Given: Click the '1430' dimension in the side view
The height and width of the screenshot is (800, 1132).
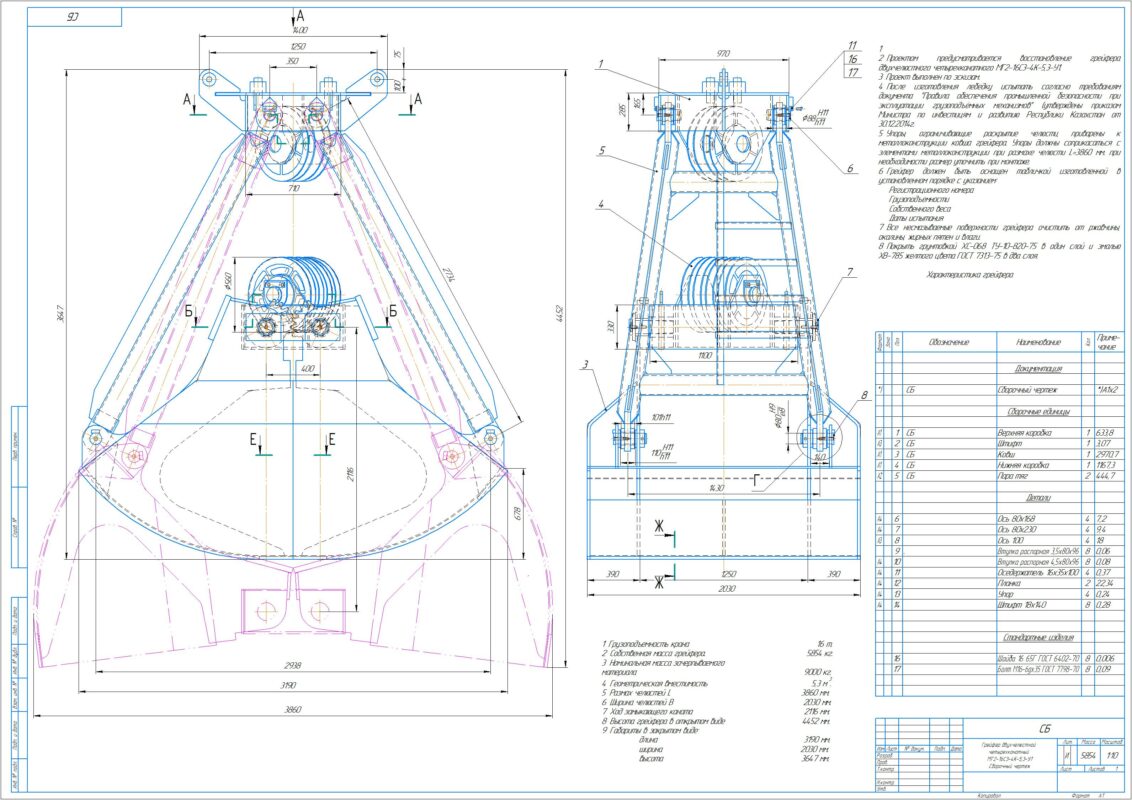Looking at the screenshot, I should pyautogui.click(x=715, y=488).
